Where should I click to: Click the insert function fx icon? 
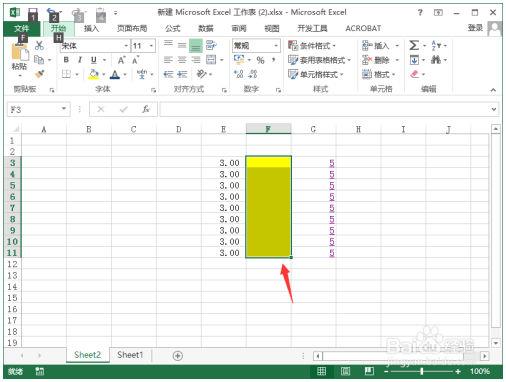tap(146, 109)
